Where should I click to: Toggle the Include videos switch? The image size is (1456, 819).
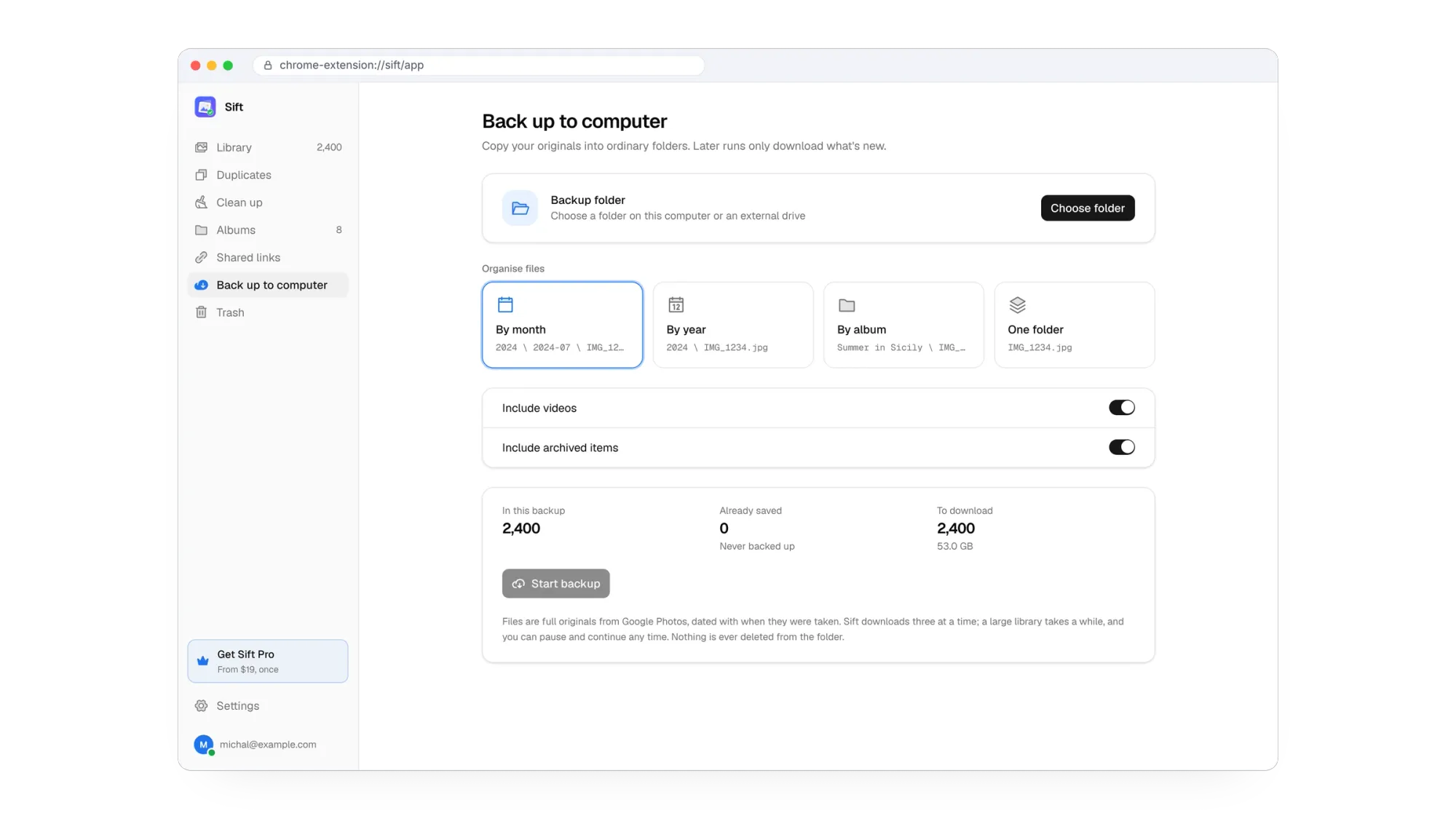pos(1121,408)
